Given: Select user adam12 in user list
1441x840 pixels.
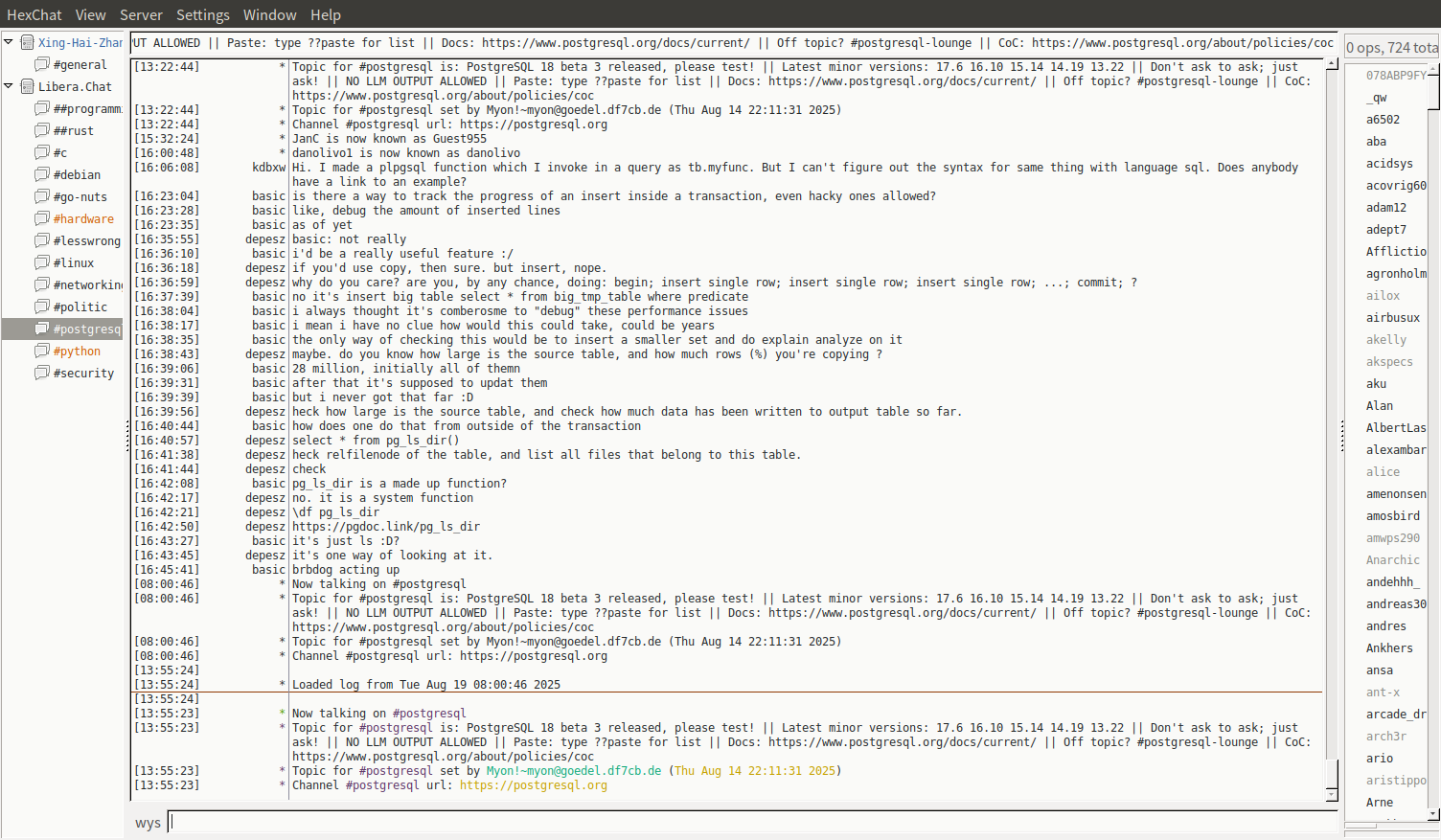Looking at the screenshot, I should (1386, 207).
